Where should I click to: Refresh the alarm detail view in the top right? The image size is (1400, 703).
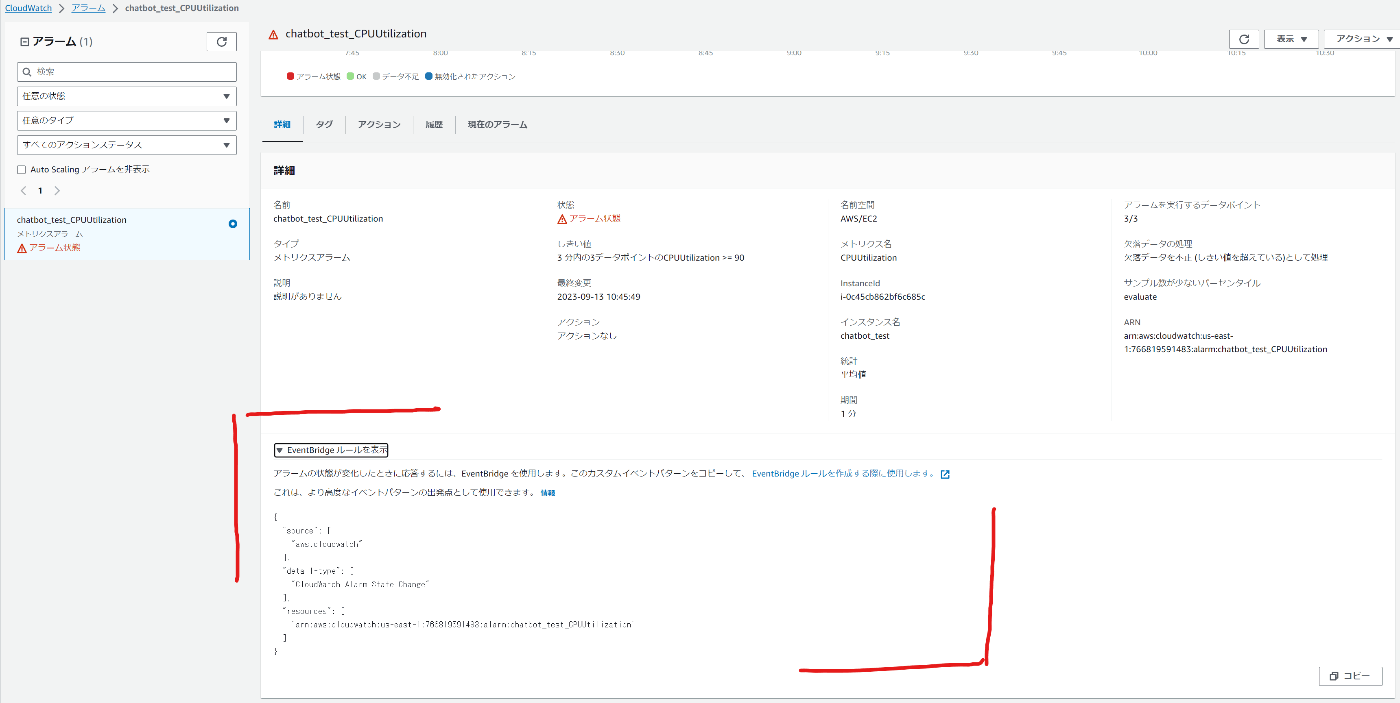click(1243, 38)
